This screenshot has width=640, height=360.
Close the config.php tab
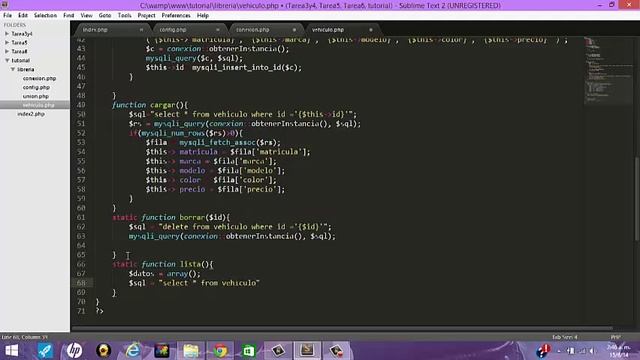click(x=218, y=30)
